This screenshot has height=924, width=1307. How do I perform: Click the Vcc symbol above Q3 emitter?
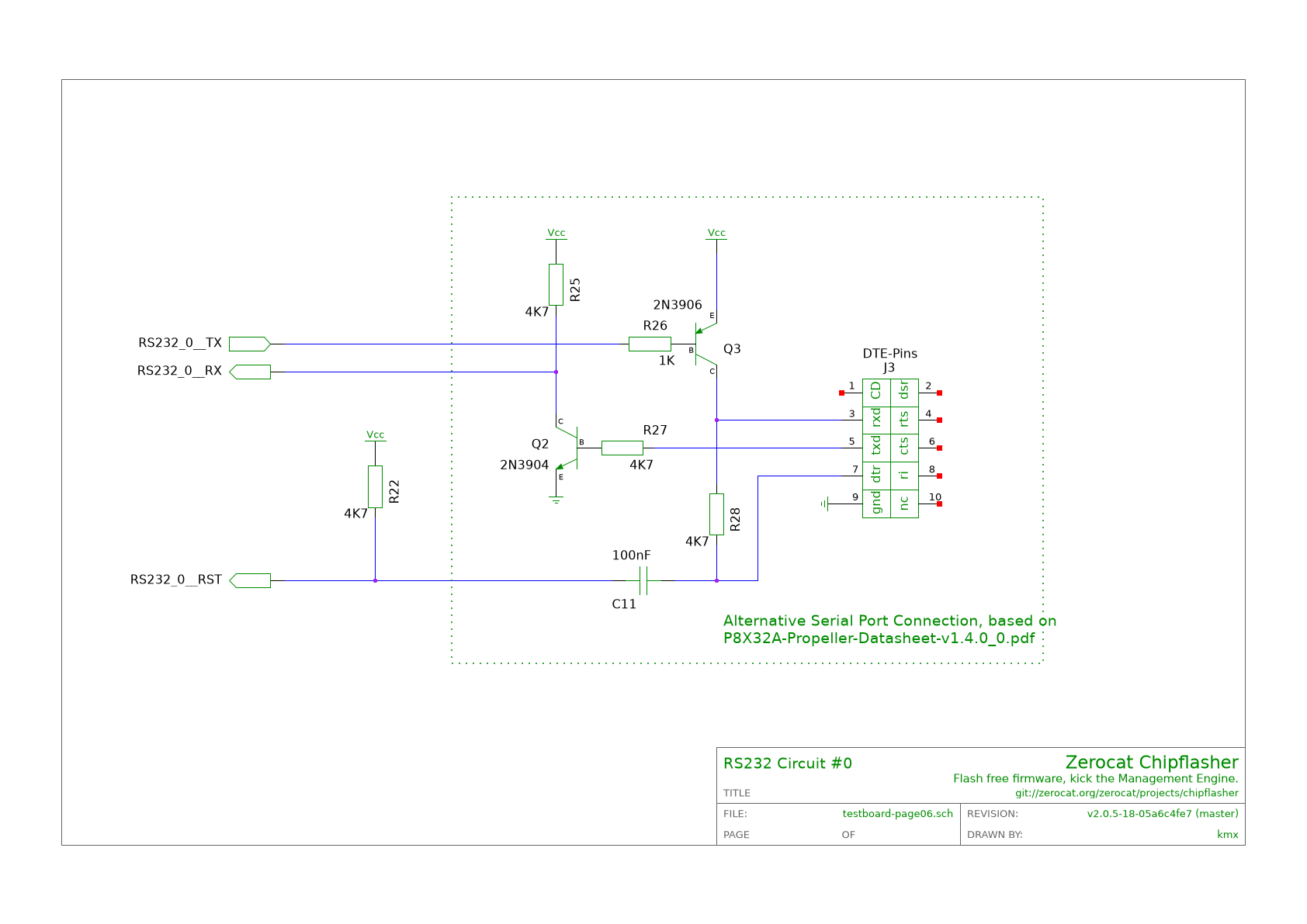coord(716,234)
